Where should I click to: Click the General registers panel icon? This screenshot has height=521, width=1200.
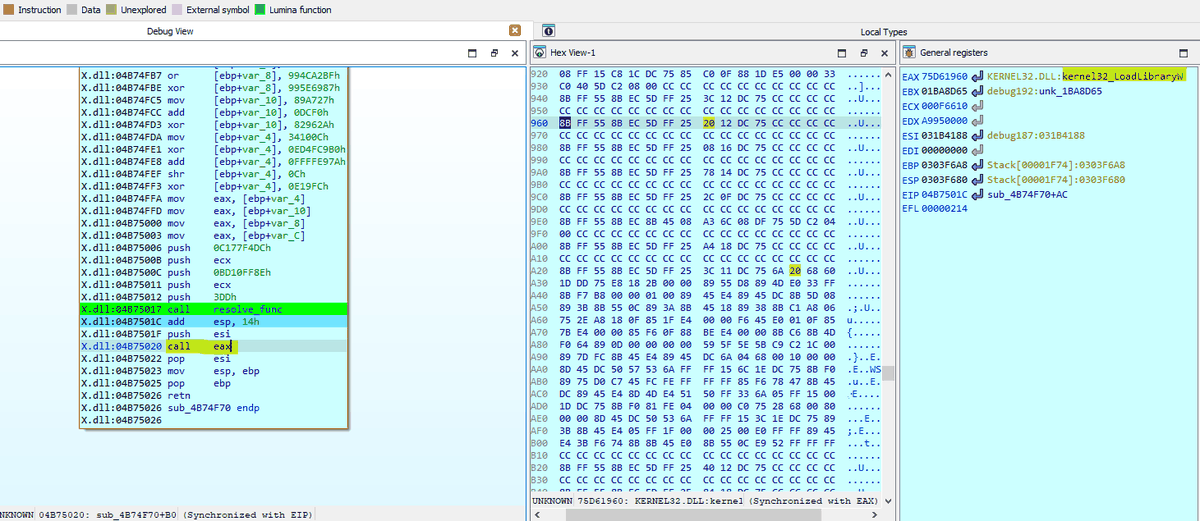909,52
